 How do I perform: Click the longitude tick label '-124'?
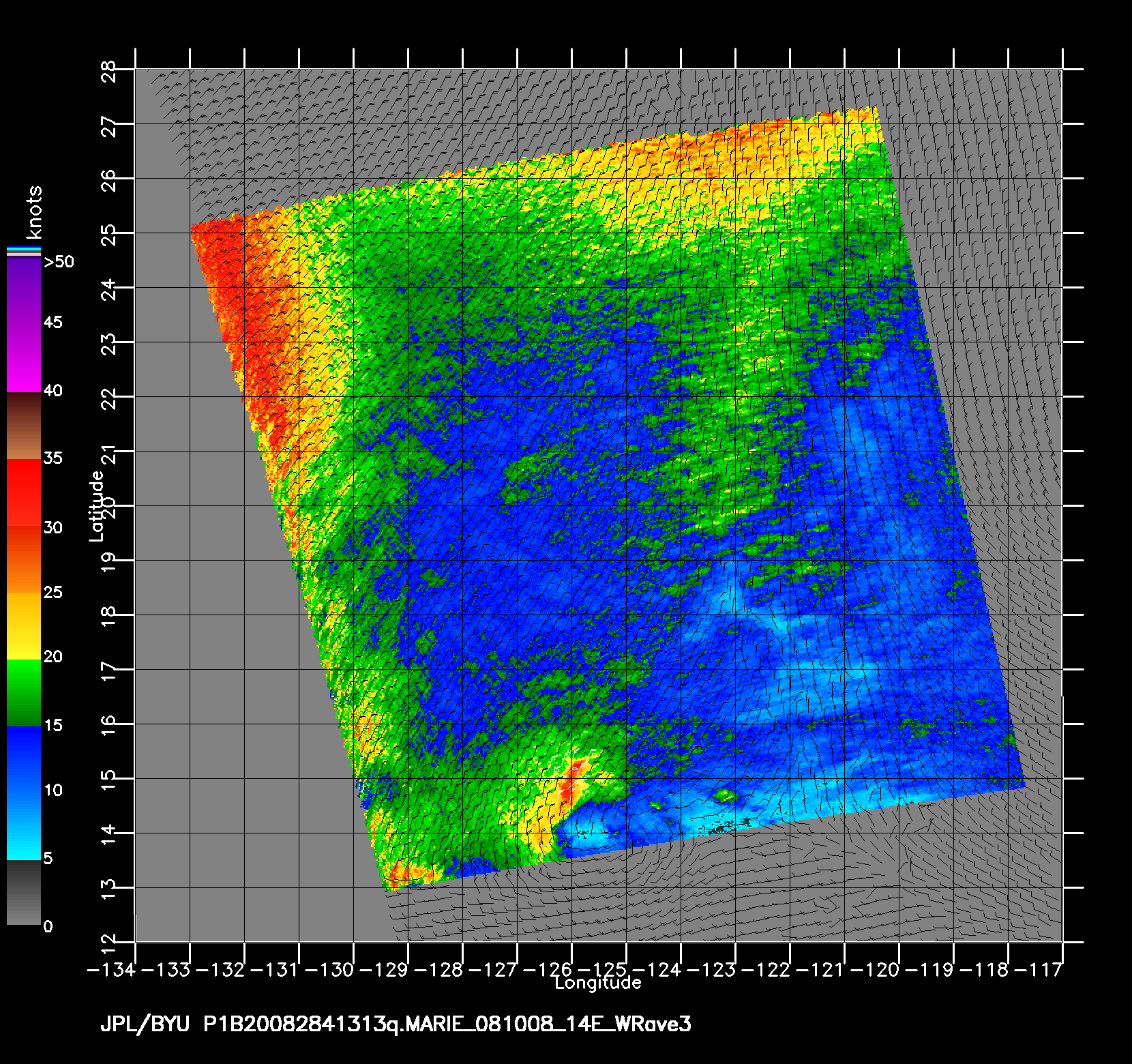point(658,969)
